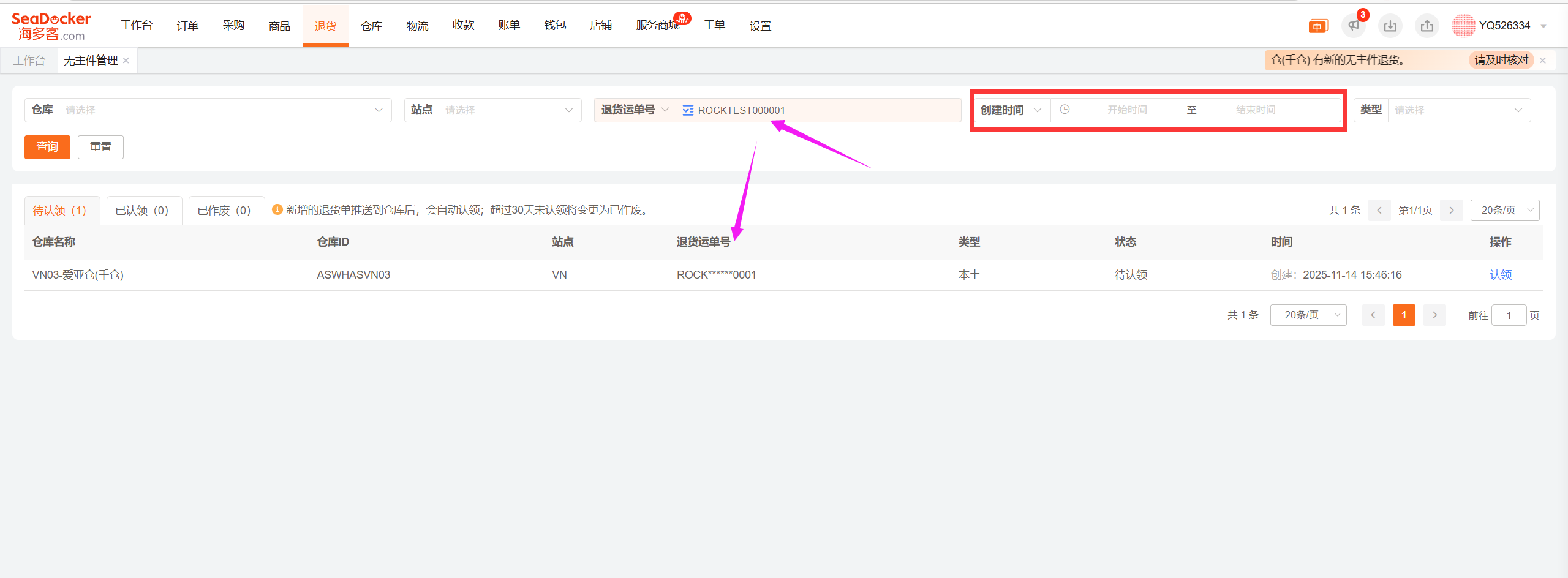Dismiss the orange return notification banner
1568x578 pixels.
click(x=1543, y=61)
